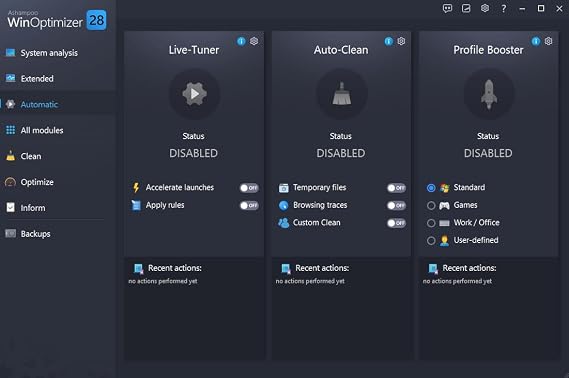Click Live-Tuner DISABLED status text
The width and height of the screenshot is (569, 378).
tap(193, 153)
